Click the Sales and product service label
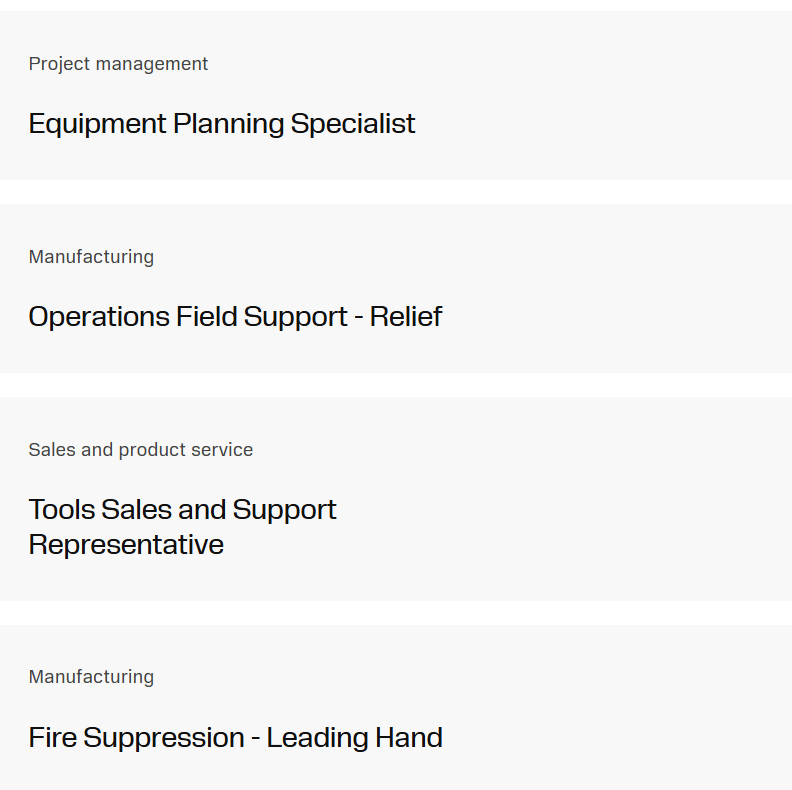The image size is (792, 790). click(x=140, y=450)
